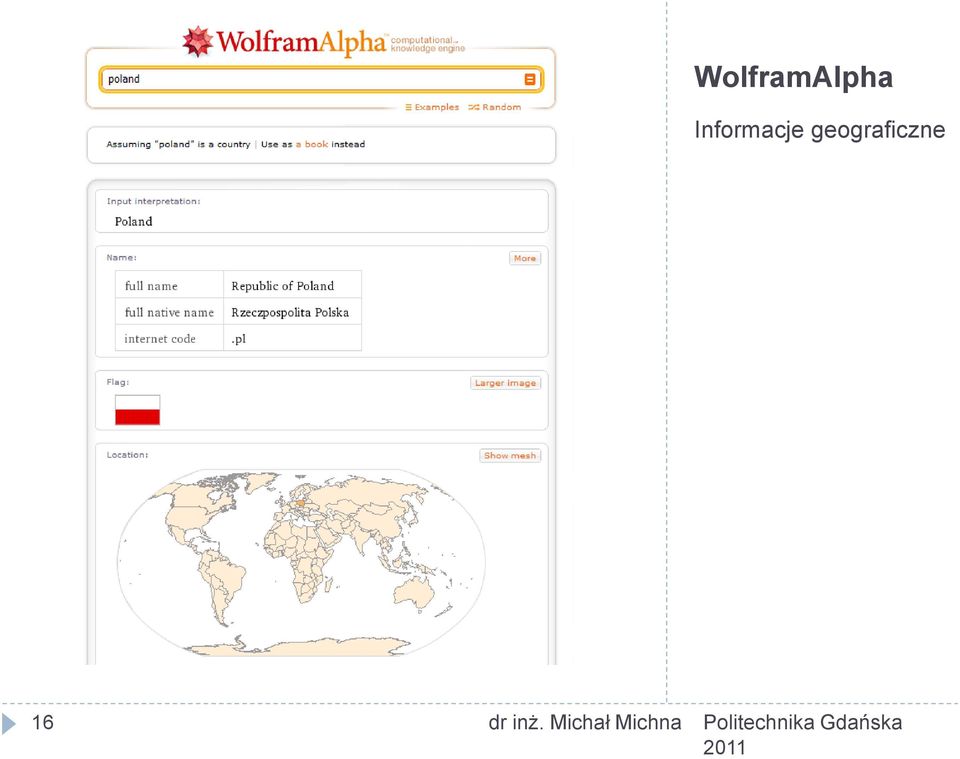Screen dimensions: 960x759
Task: Click the "full name" row label
Action: [x=151, y=286]
